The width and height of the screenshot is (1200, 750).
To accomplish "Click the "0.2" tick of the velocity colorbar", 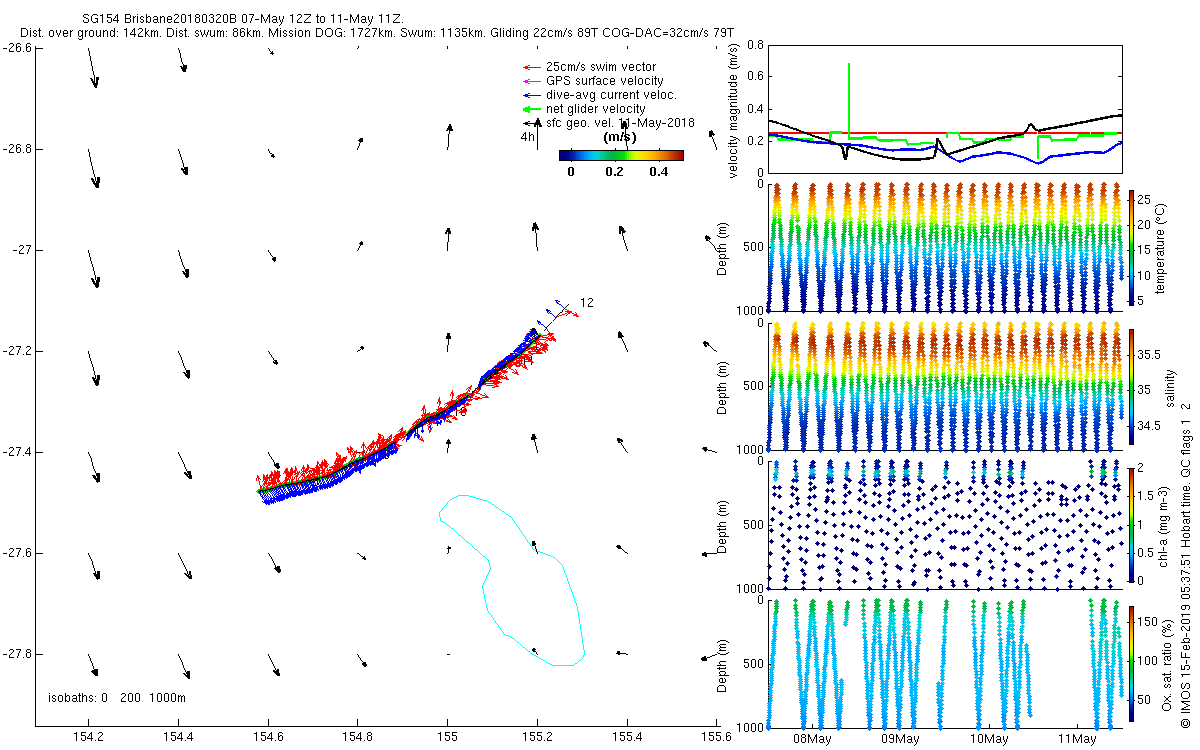I will click(614, 172).
